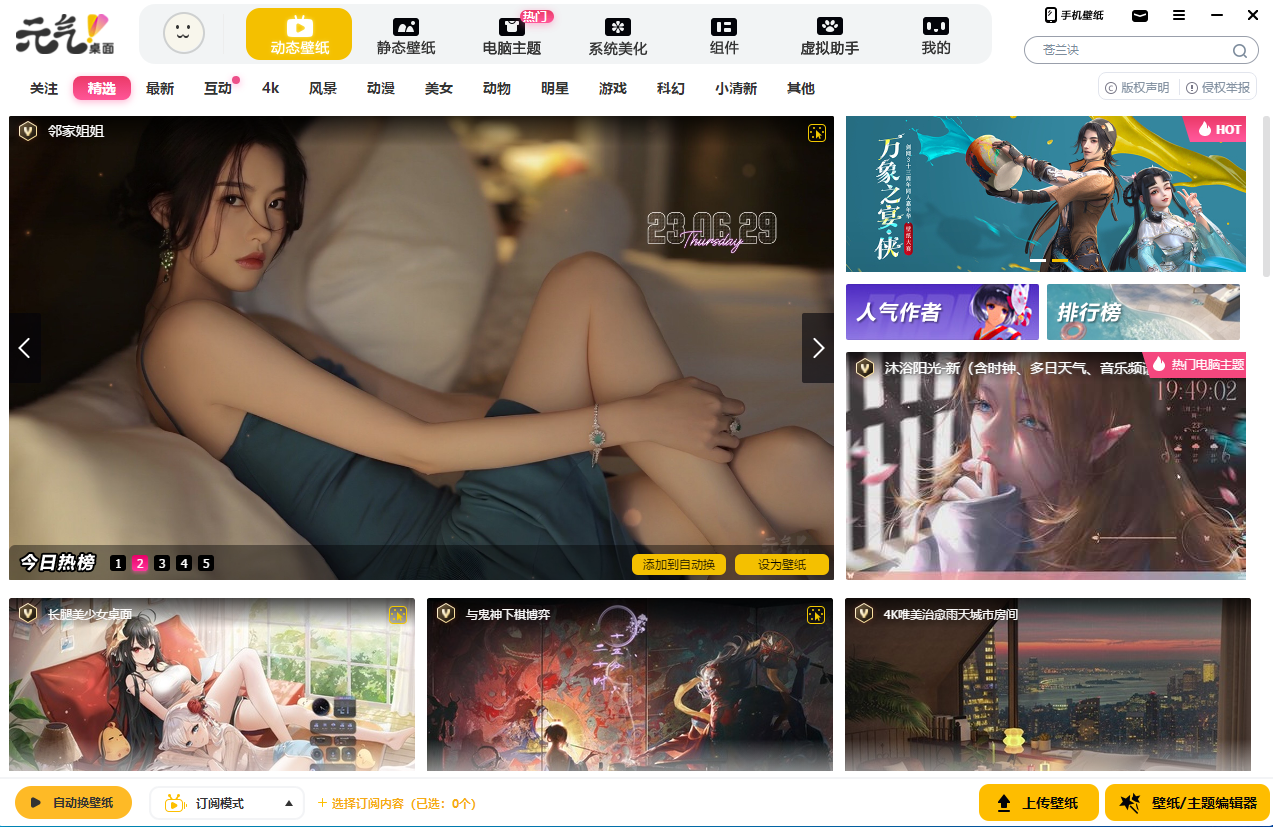
Task: Click the 元气桌面 app logo
Action: point(65,34)
